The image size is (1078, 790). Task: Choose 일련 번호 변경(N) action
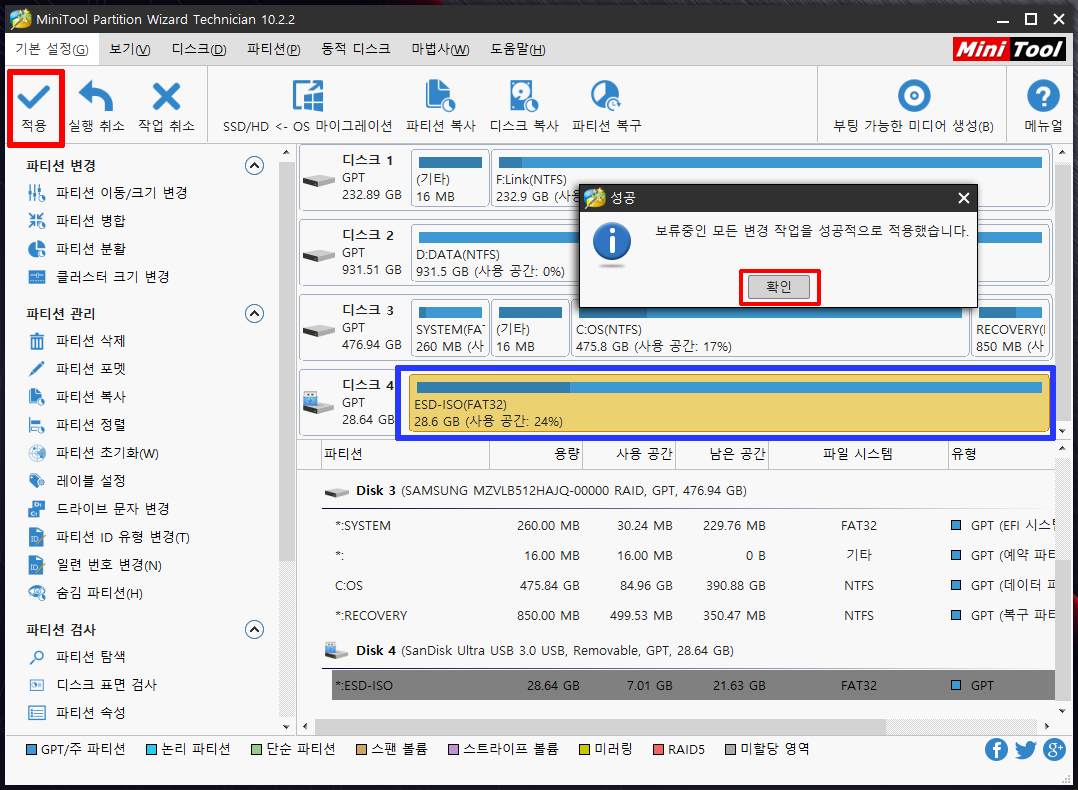tap(94, 565)
